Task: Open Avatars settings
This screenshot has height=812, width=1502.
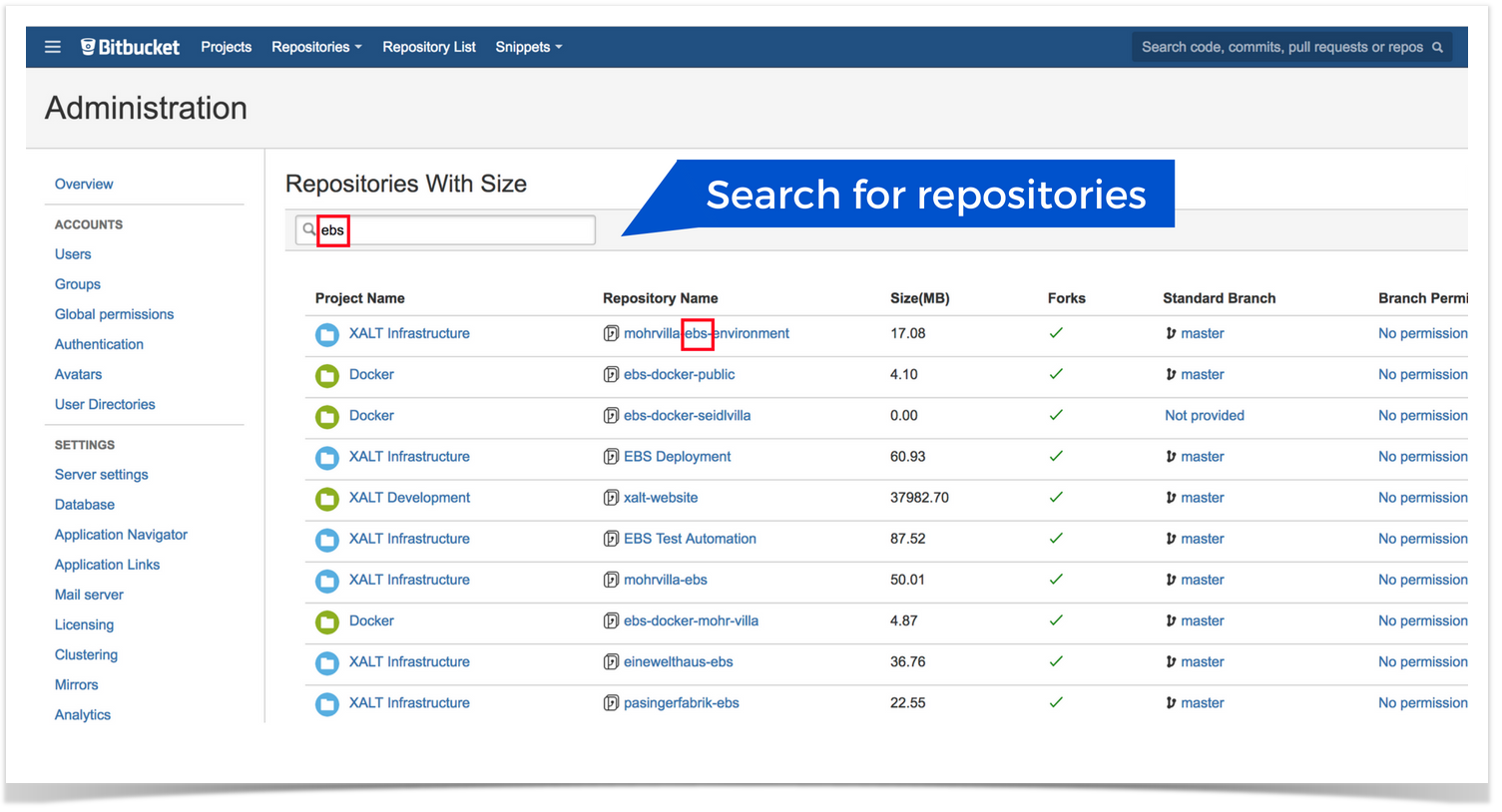Action: click(x=78, y=373)
